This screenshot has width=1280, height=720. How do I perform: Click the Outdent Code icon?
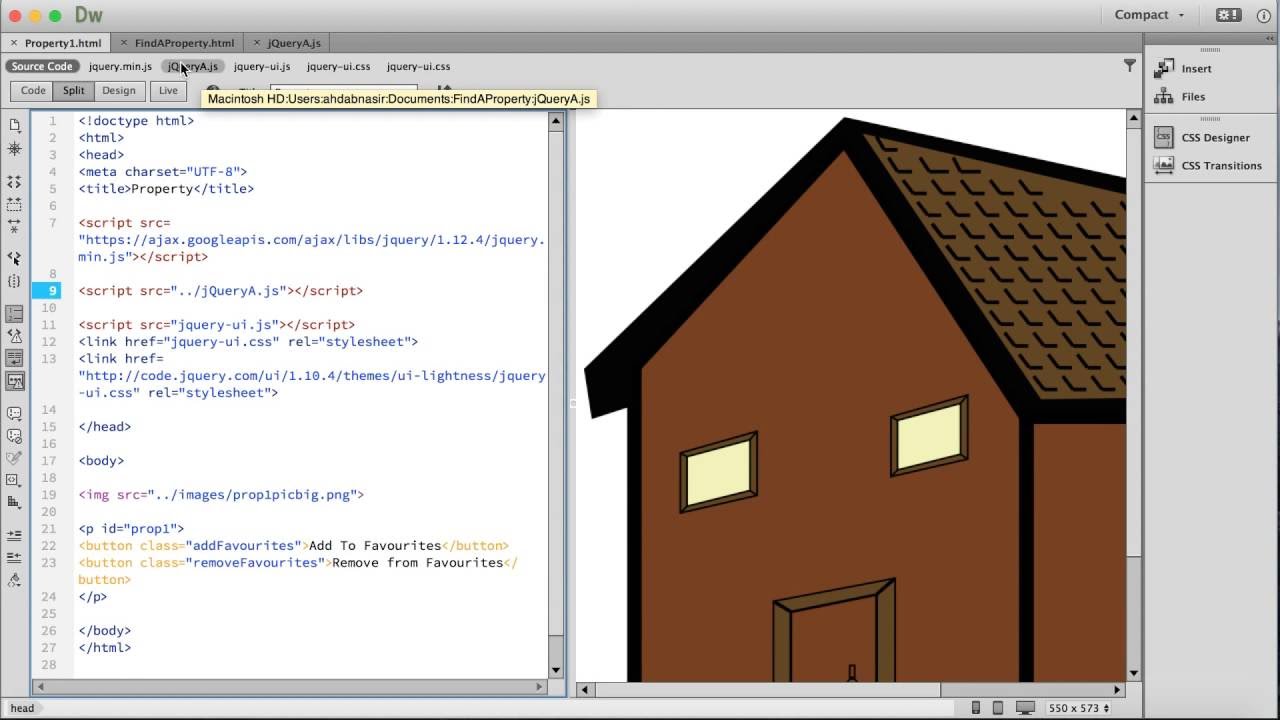[x=15, y=557]
